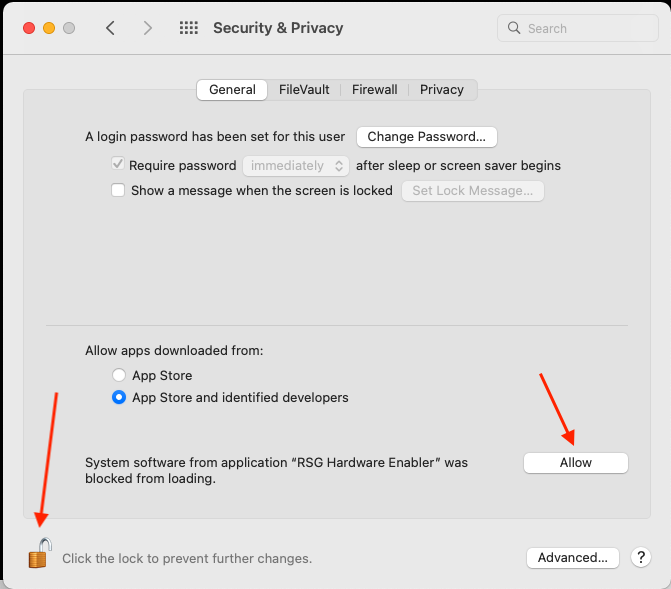Toggle the Require password checkbox
The height and width of the screenshot is (589, 671).
[x=118, y=165]
